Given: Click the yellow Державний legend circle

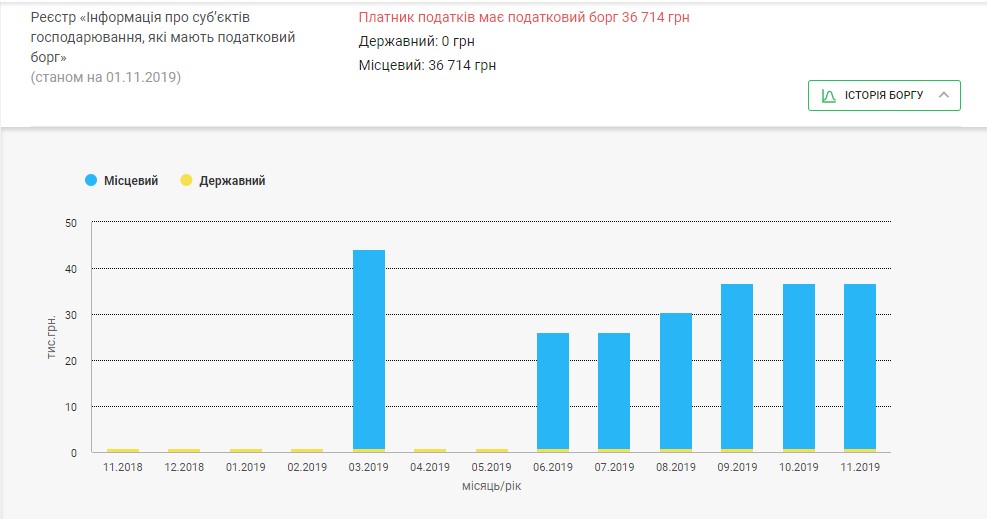Looking at the screenshot, I should point(185,181).
